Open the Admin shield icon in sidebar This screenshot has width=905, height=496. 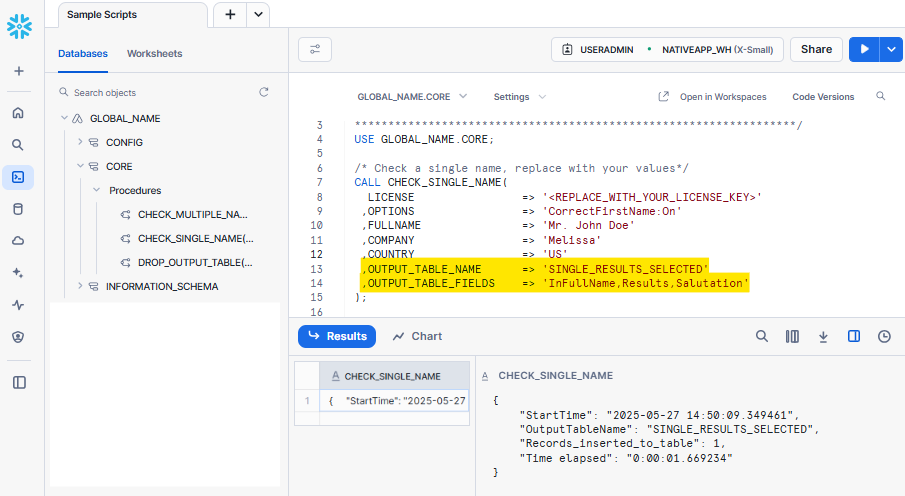coord(18,337)
